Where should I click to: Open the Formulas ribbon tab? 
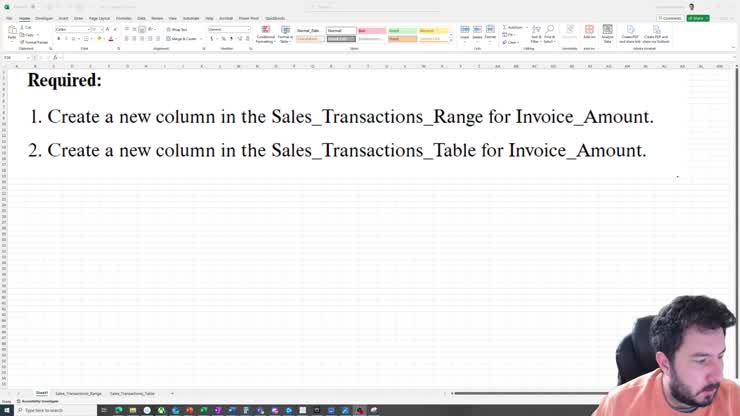click(x=124, y=18)
